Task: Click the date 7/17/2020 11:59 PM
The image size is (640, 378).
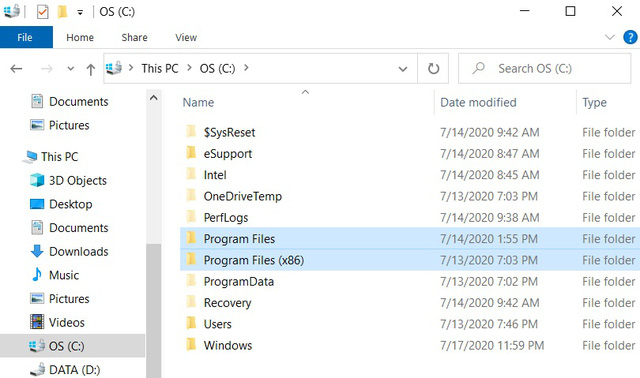Action: click(492, 345)
